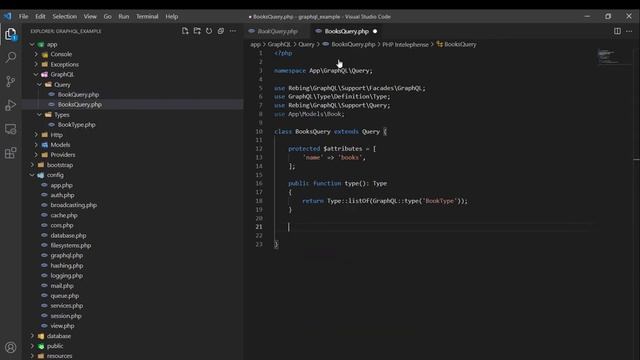Screen dimensions: 640x360
Task: Open cache.php in config folder
Action: coord(64,215)
